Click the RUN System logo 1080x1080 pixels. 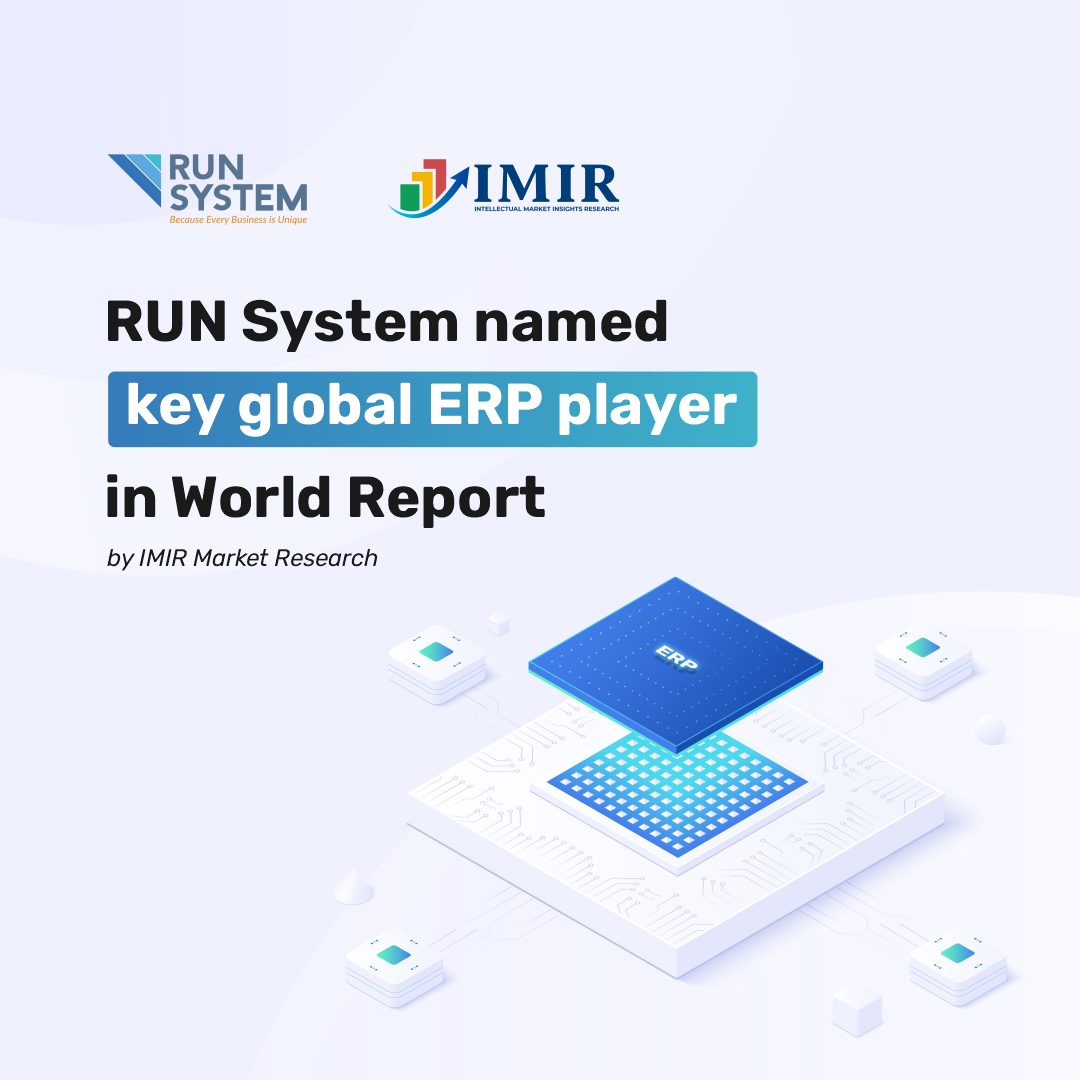208,189
